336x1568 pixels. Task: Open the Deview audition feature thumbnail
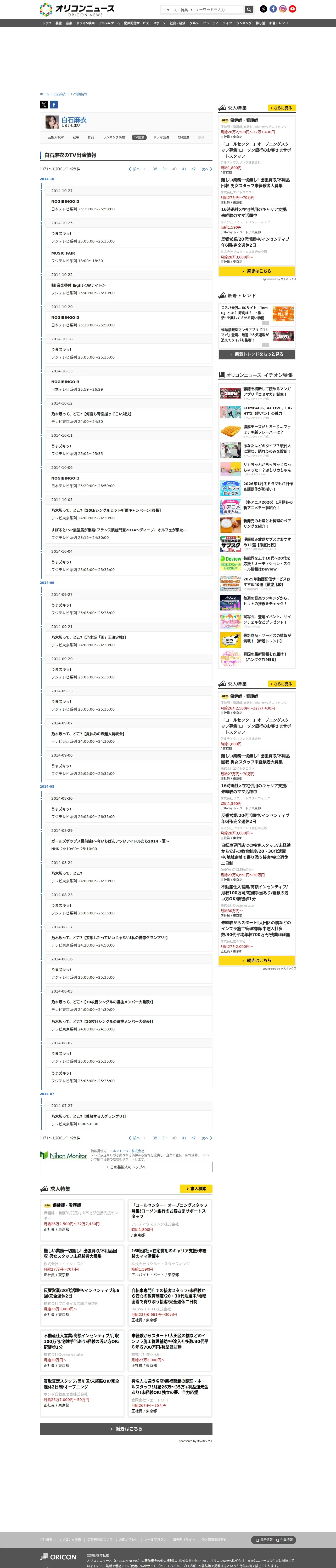pyautogui.click(x=231, y=563)
